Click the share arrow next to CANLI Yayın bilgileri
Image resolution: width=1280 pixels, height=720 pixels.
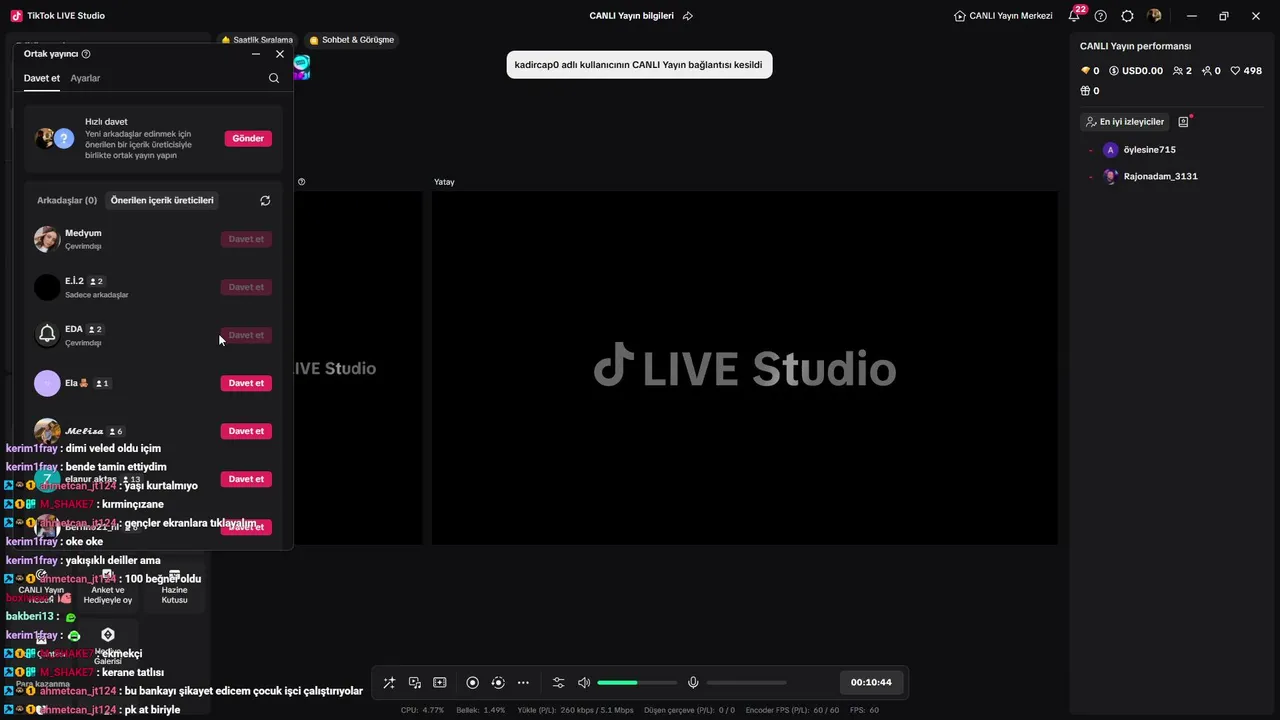[x=688, y=16]
